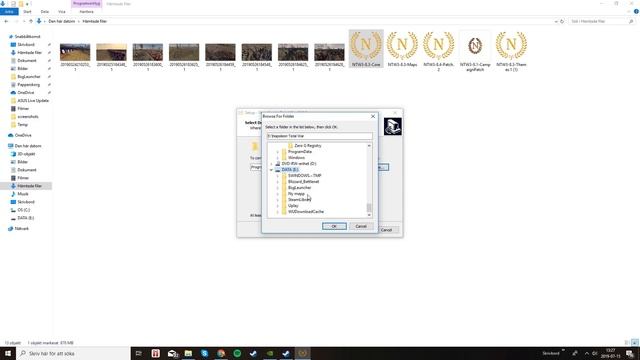Screen dimensions: 640x360
Task: Click 'Den här datorn' in address breadcrumb
Action: coord(62,21)
